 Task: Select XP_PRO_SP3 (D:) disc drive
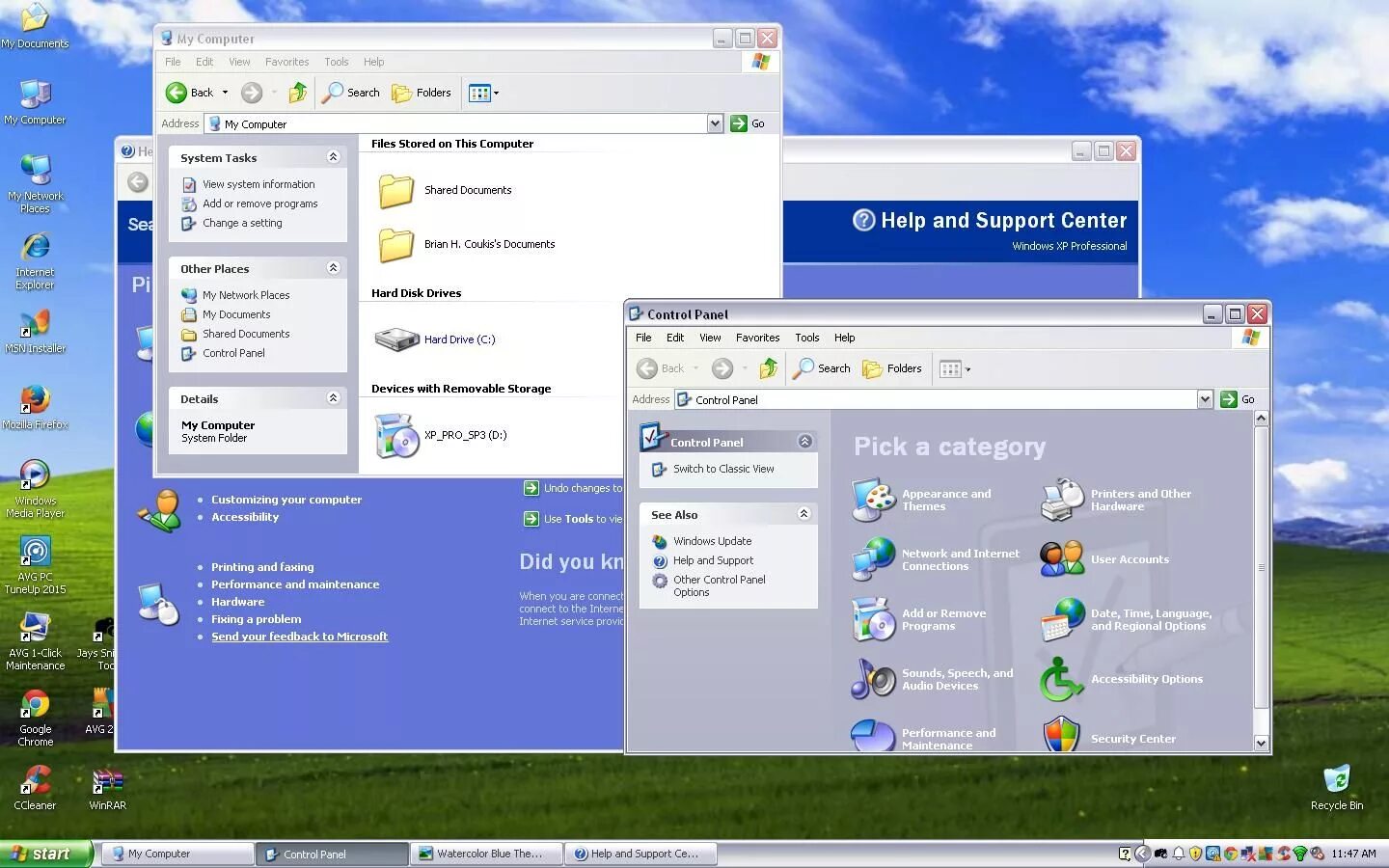click(x=395, y=435)
